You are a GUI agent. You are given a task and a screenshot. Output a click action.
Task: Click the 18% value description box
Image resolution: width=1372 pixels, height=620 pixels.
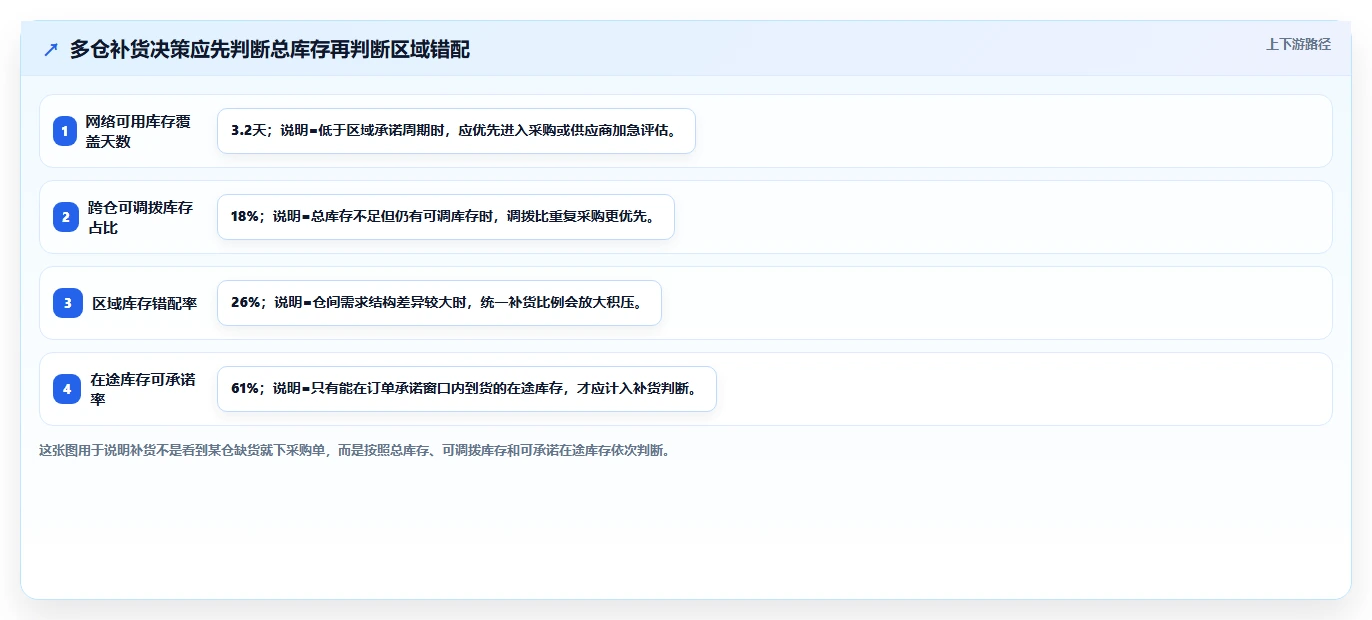[x=446, y=217]
